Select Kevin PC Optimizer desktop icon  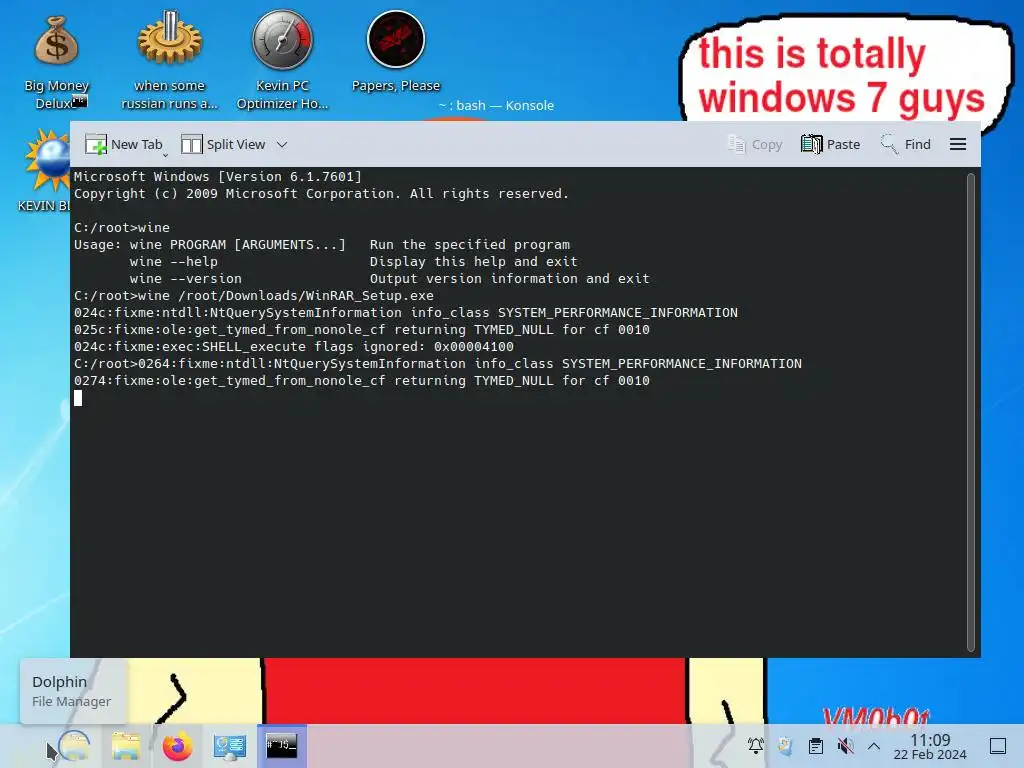click(x=282, y=60)
